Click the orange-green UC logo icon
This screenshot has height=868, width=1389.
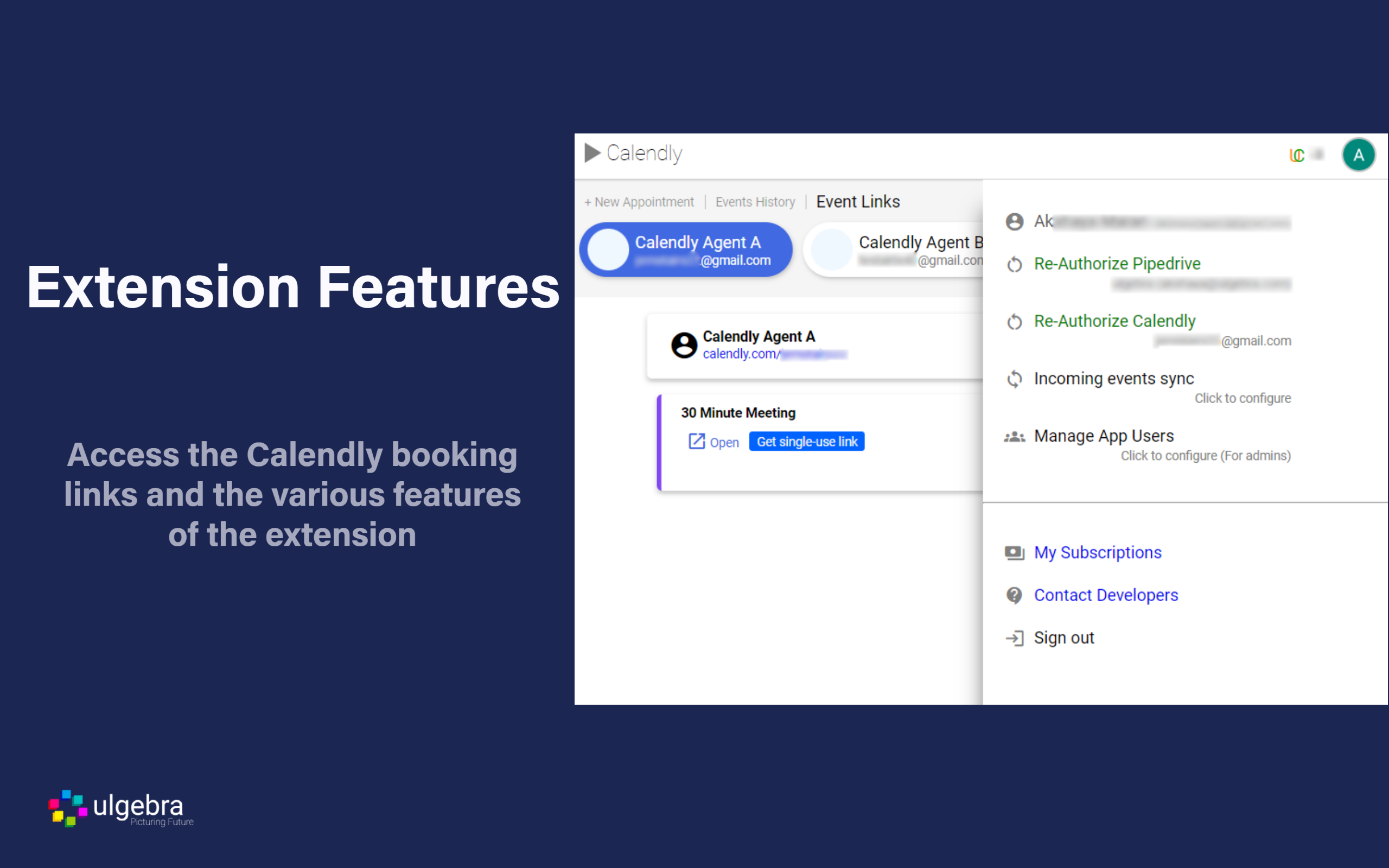1297,155
